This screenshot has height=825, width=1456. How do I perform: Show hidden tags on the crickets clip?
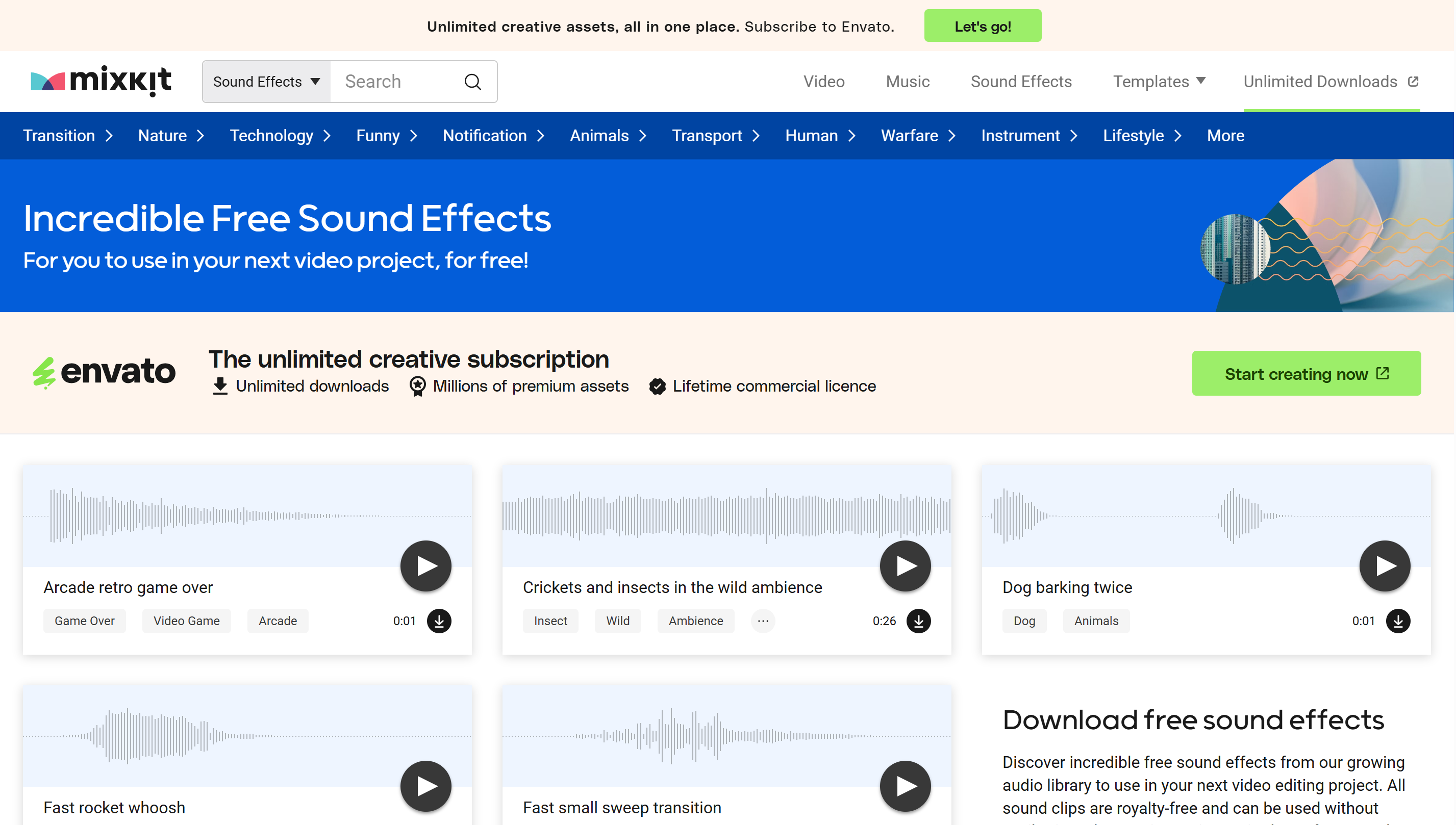tap(762, 621)
